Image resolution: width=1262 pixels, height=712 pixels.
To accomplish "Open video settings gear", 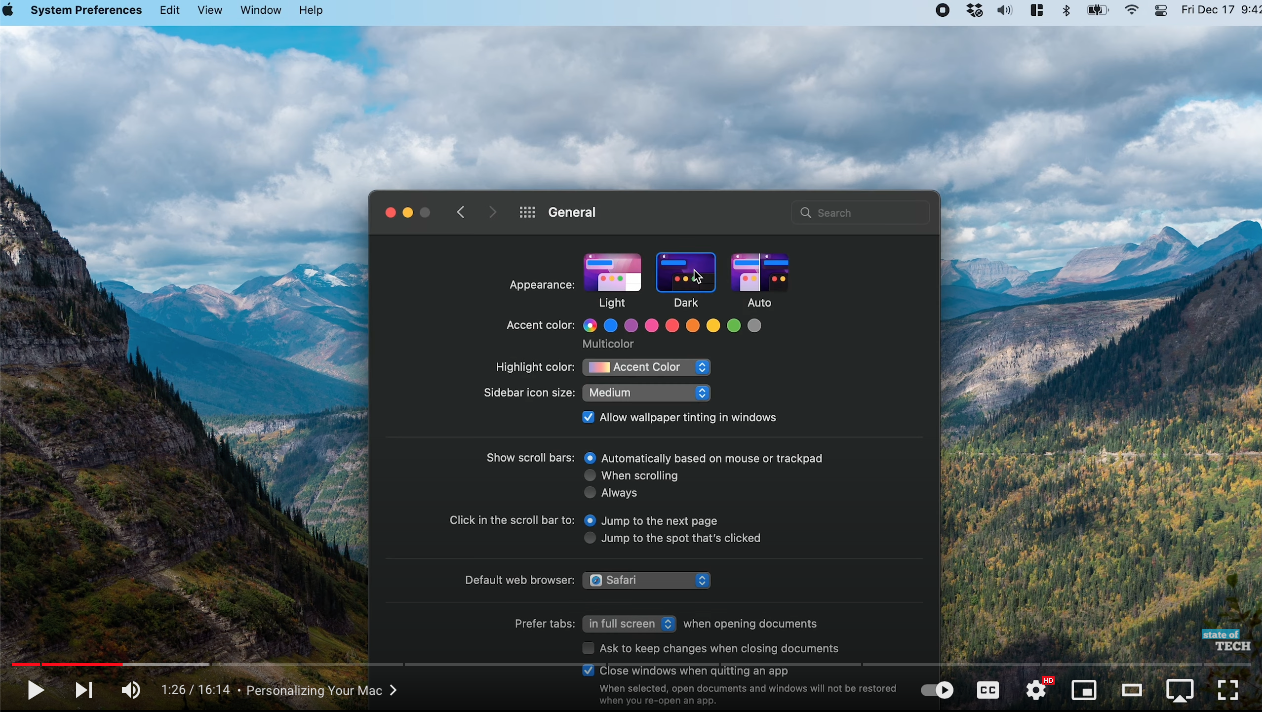I will [1036, 690].
